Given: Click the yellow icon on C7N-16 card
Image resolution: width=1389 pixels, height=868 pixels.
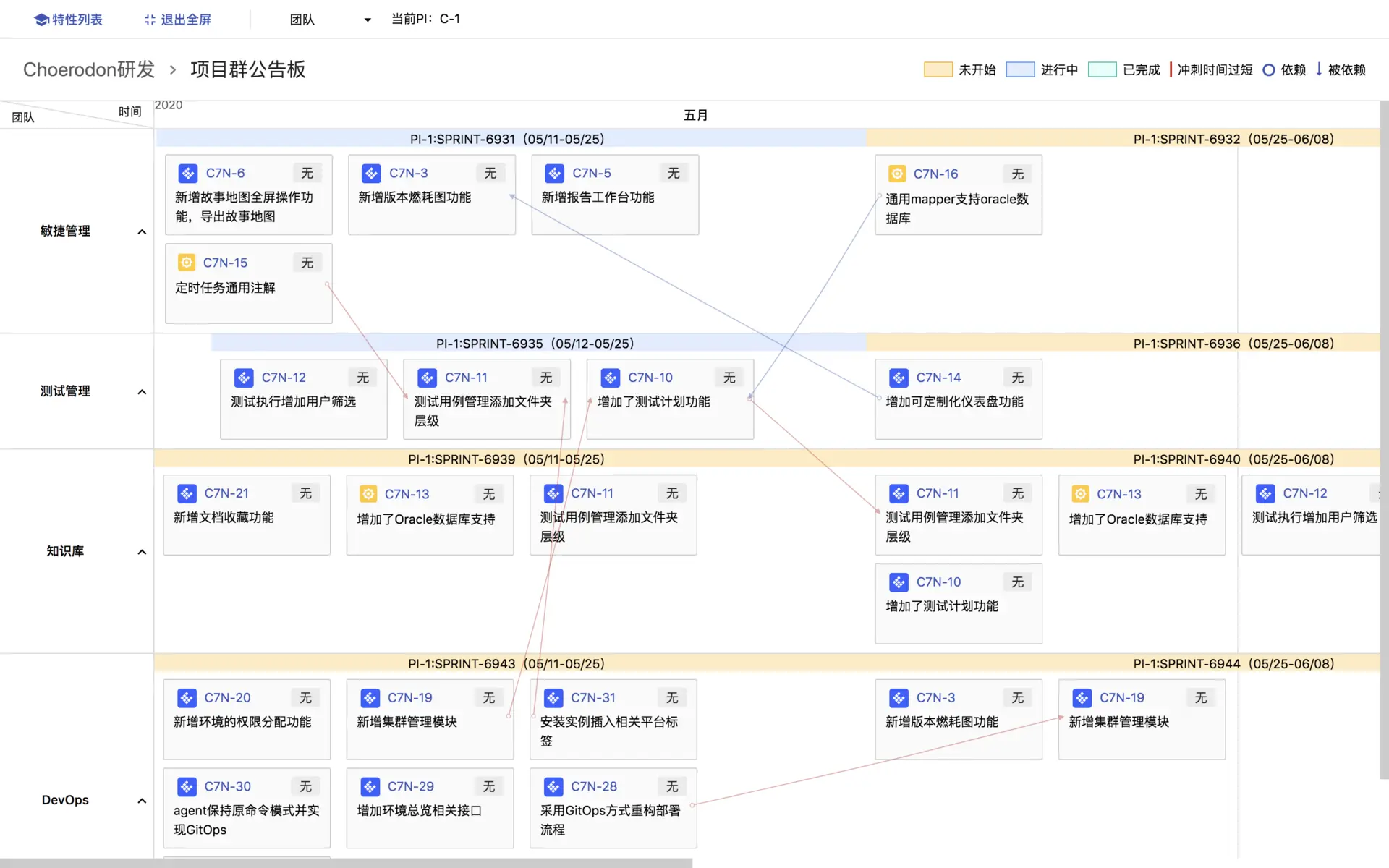Looking at the screenshot, I should [x=897, y=174].
